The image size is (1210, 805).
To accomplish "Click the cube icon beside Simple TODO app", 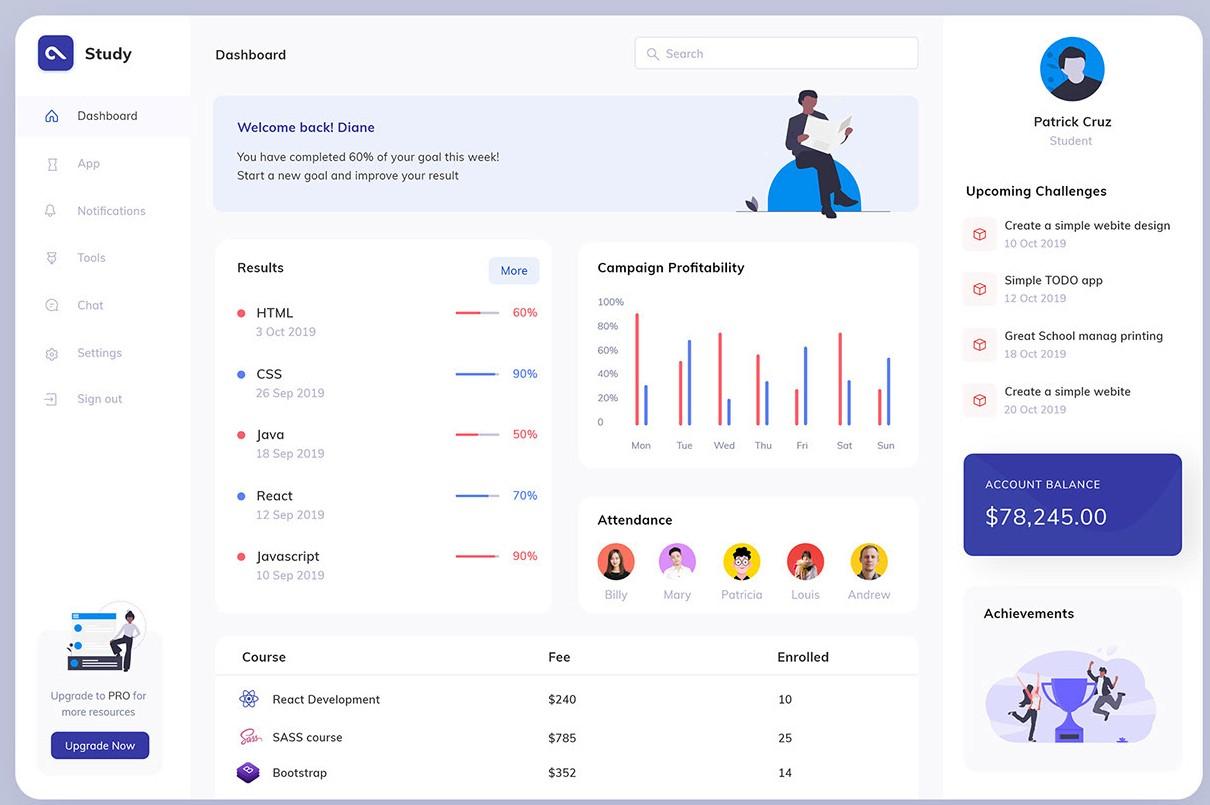I will 980,289.
